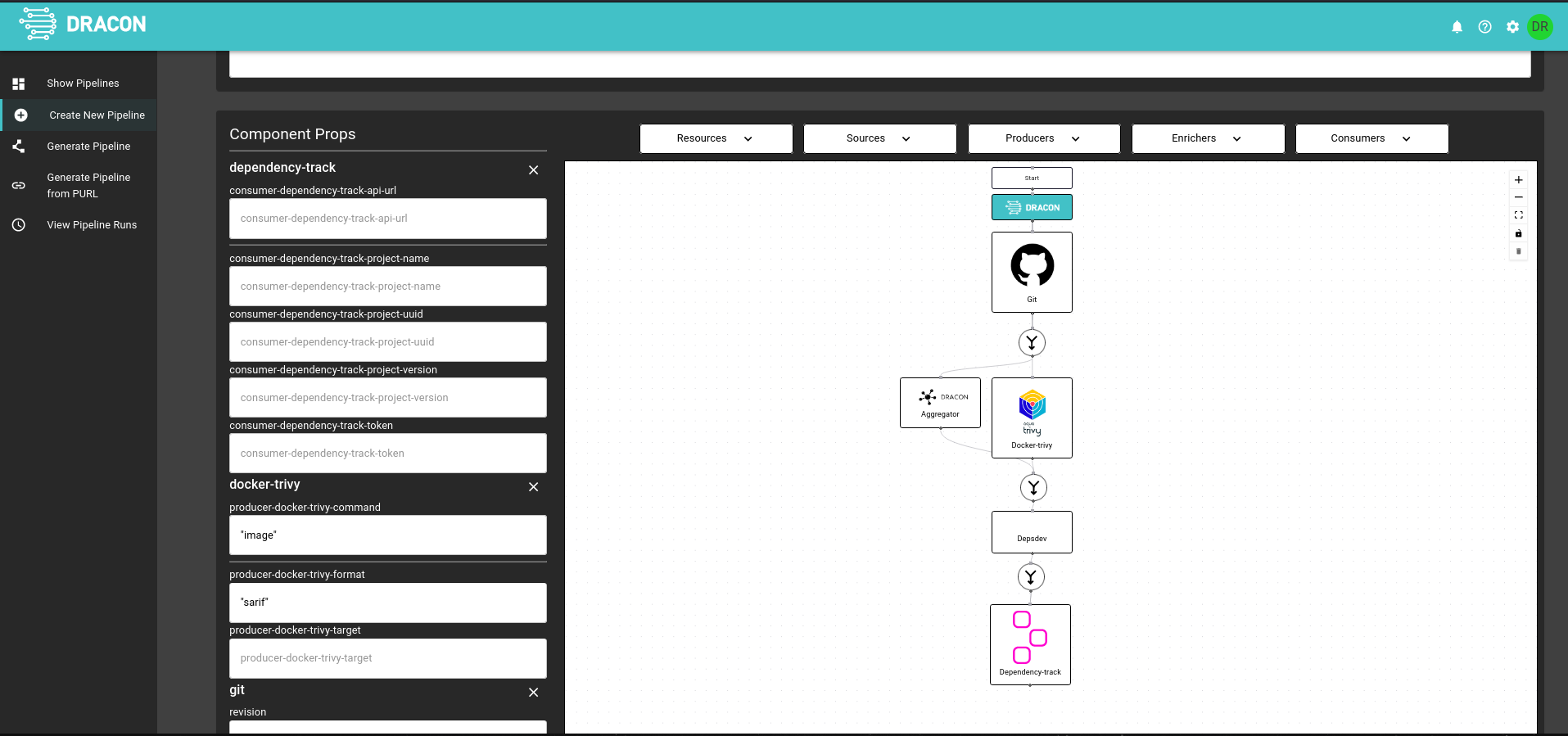Zoom in on the pipeline canvas

(1518, 180)
